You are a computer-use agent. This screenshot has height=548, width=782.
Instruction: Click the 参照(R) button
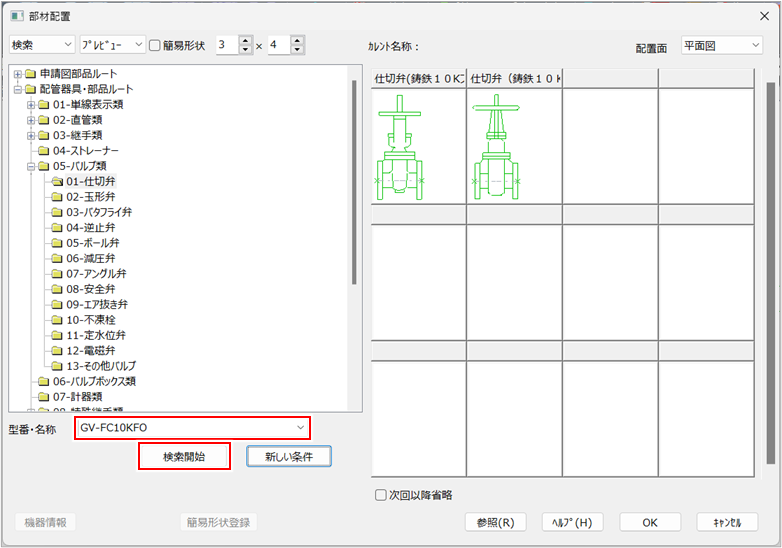coord(495,522)
